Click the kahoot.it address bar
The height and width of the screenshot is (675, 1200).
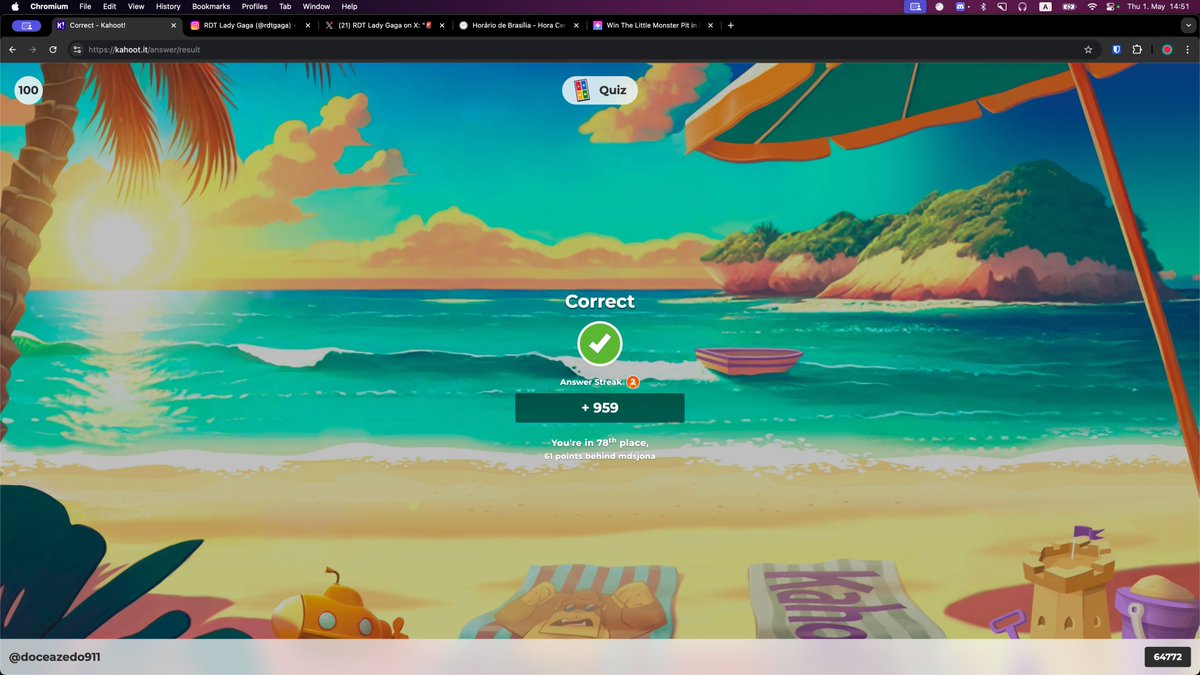pos(585,49)
